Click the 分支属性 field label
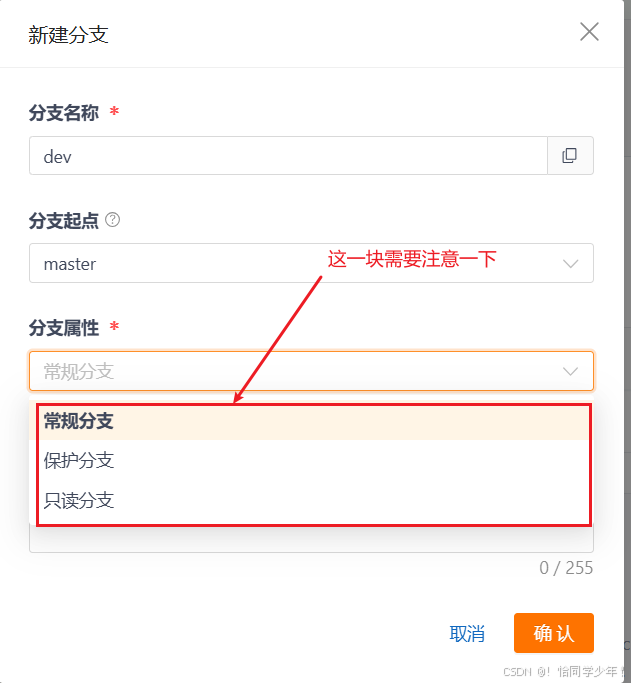 click(x=64, y=328)
